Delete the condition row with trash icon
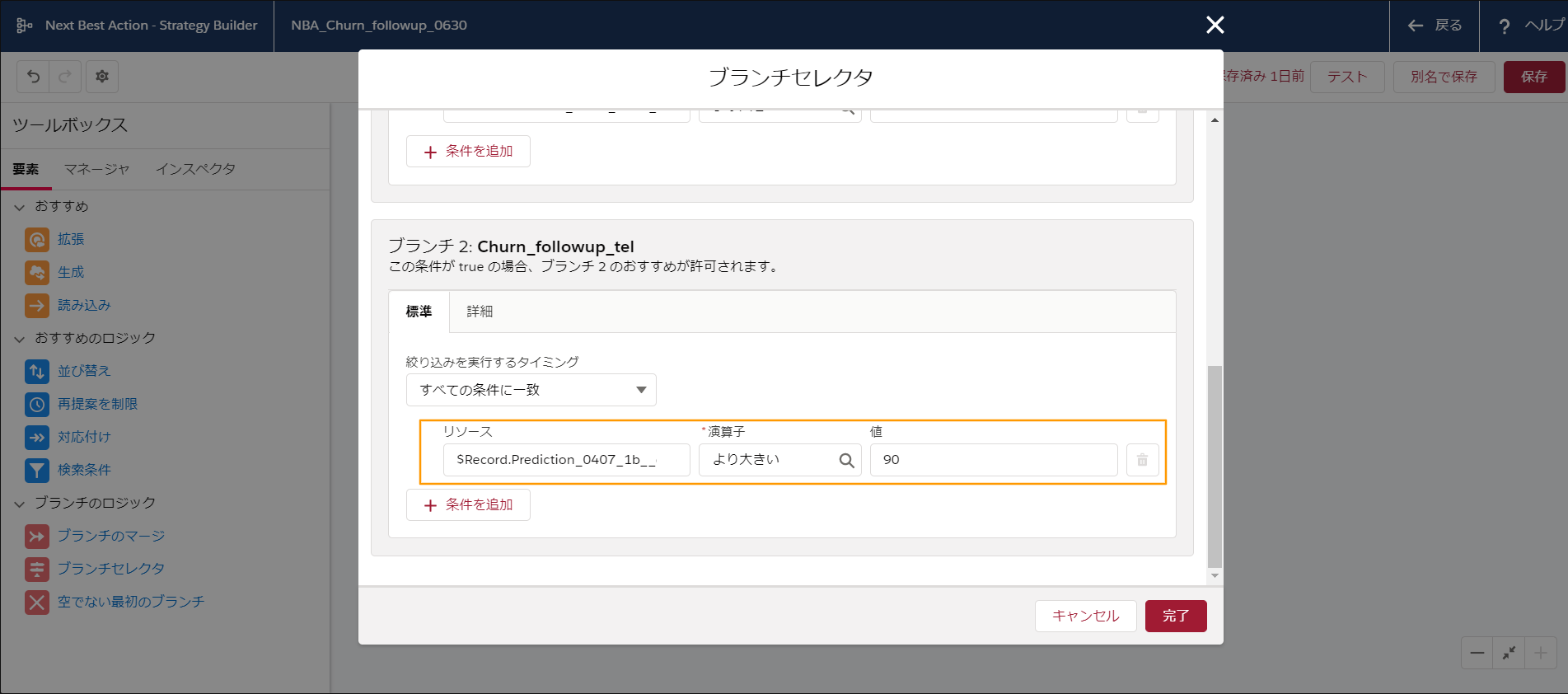 pyautogui.click(x=1142, y=460)
